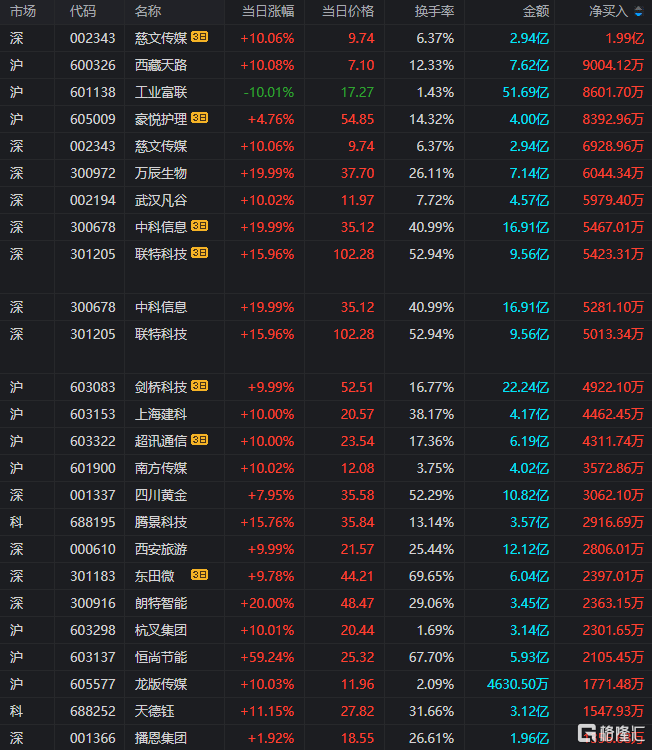Click the 3日 badge next to 联特科技

pos(199,253)
